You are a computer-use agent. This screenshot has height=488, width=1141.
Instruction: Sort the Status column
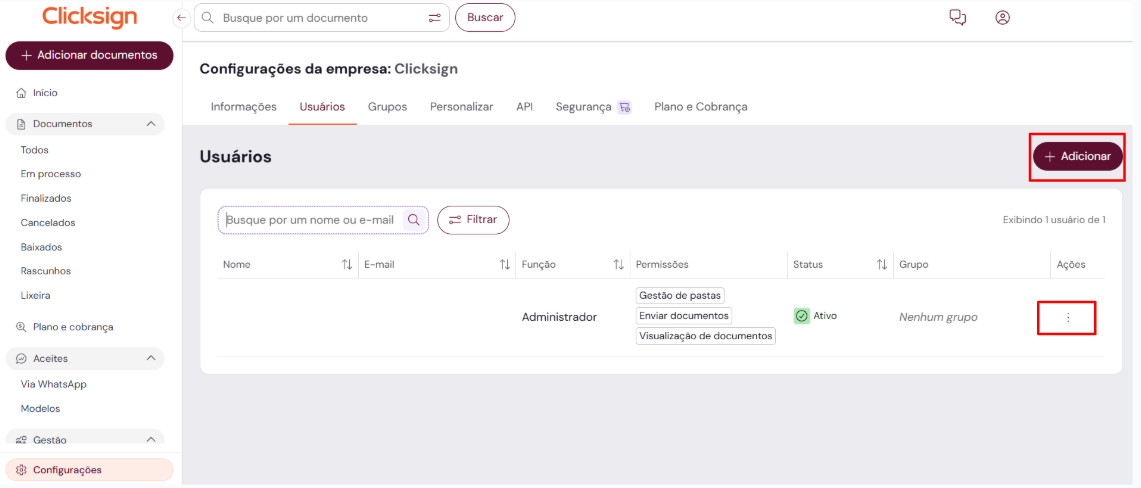(x=882, y=265)
